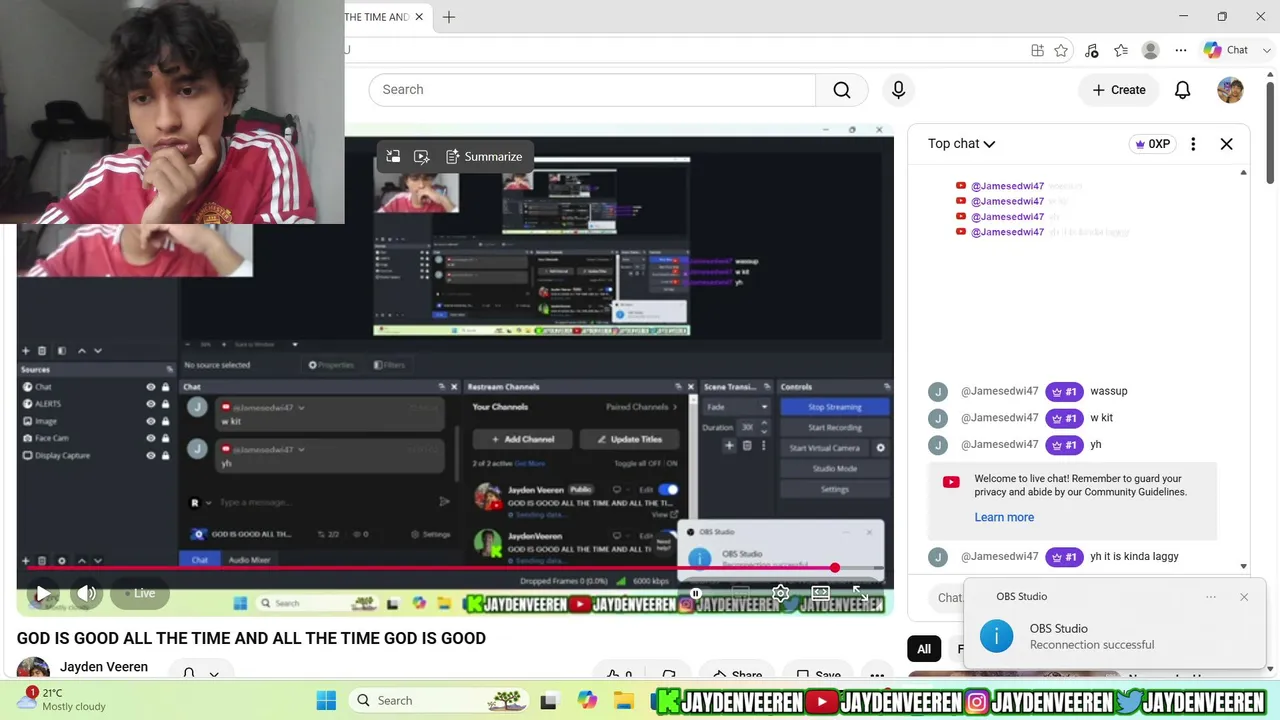Click Update Titles in the video's Restream panel
This screenshot has width=1280, height=720.
pos(629,439)
